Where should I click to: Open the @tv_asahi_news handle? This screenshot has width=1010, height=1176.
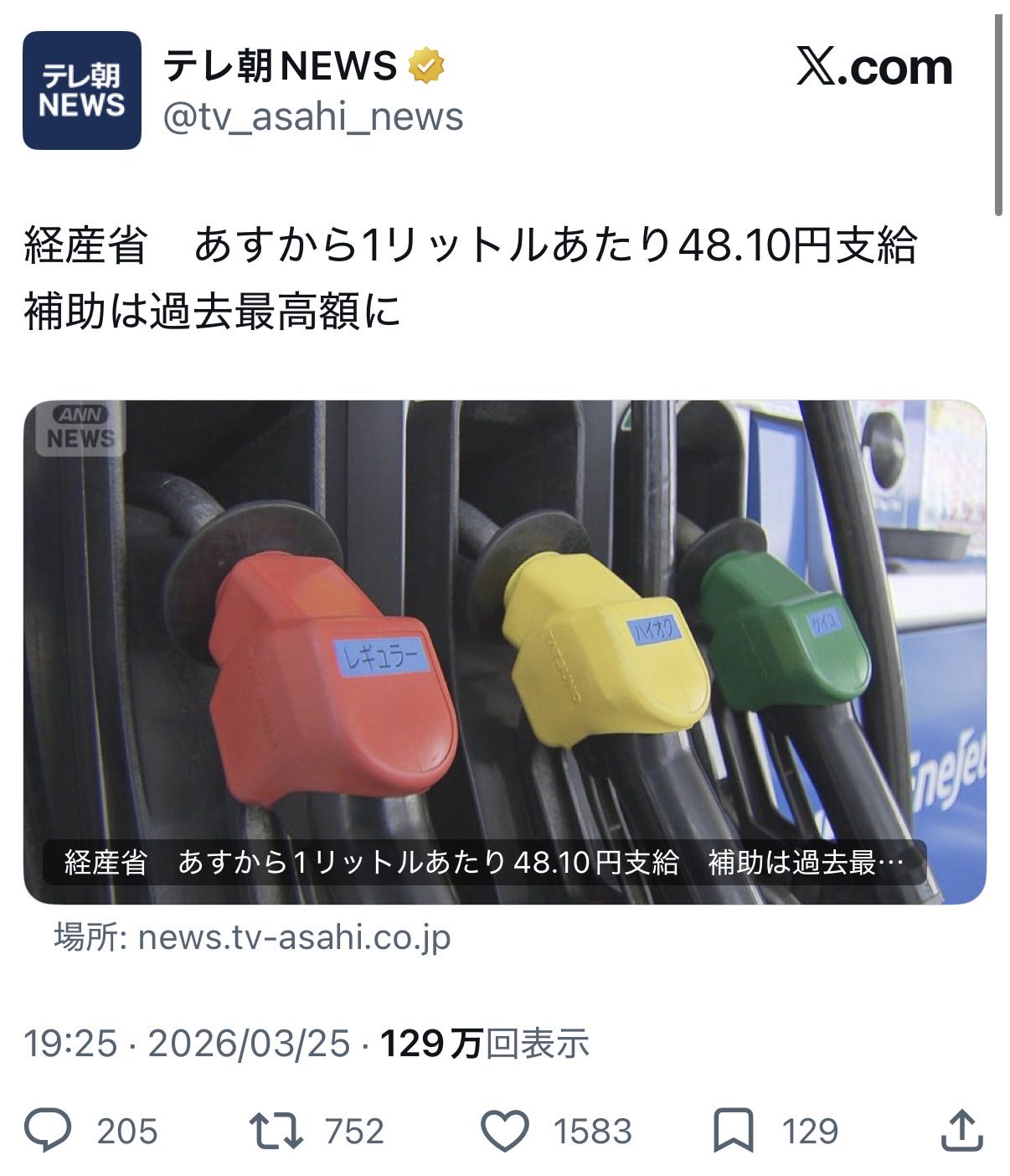(312, 117)
